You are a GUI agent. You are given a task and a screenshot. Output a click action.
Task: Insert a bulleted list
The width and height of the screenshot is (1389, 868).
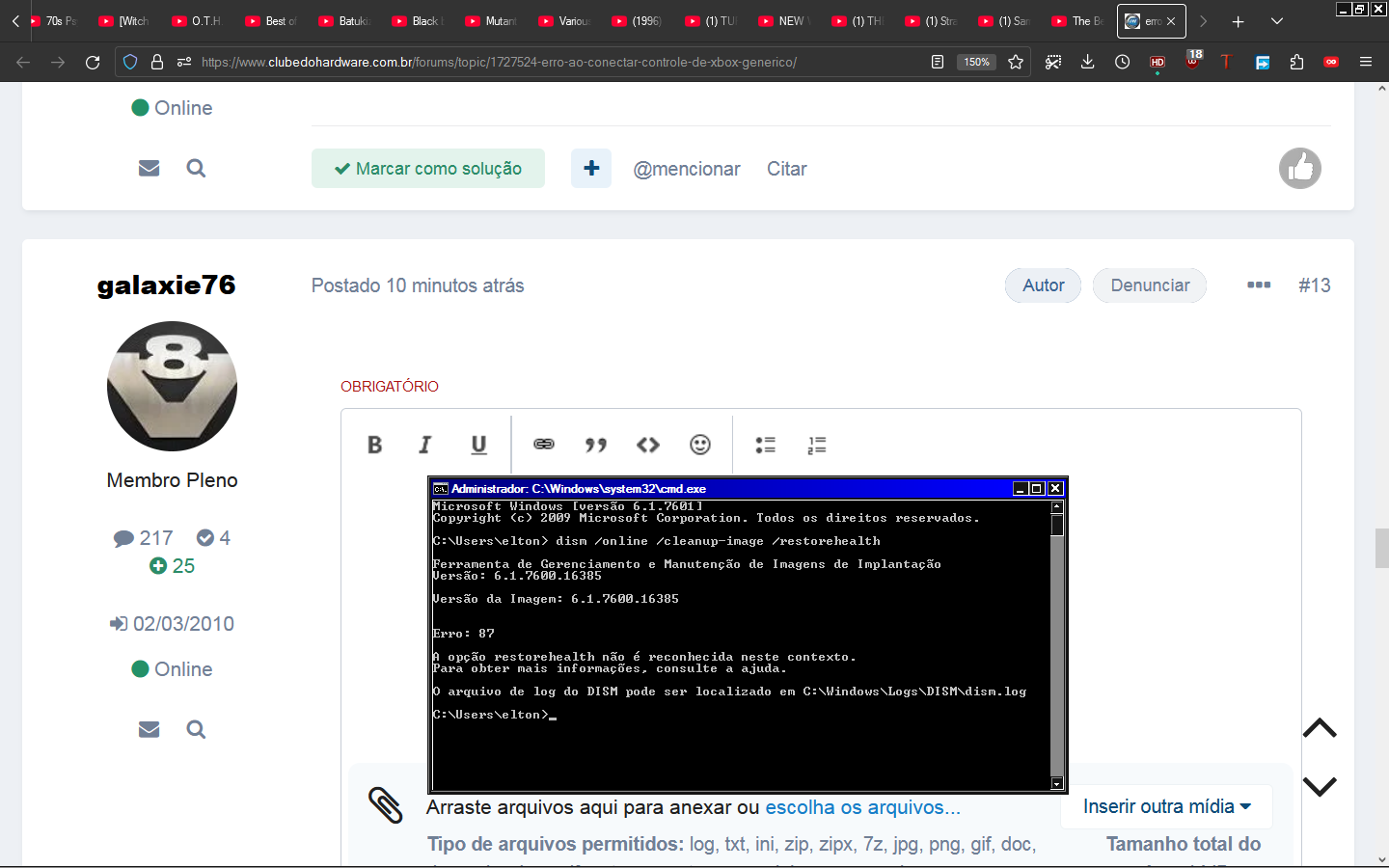(765, 445)
